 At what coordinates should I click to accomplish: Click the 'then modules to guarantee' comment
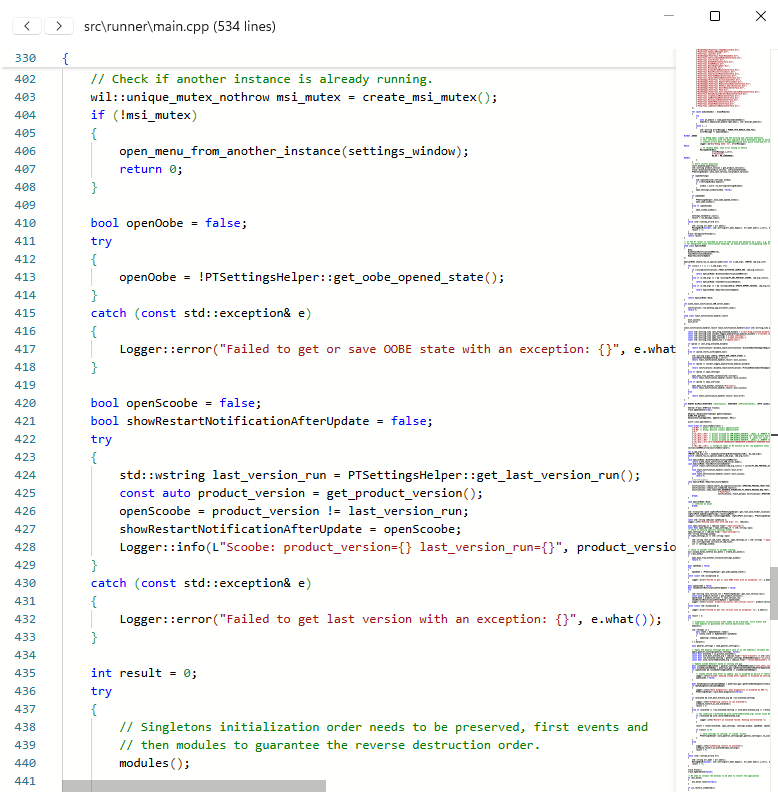[329, 745]
